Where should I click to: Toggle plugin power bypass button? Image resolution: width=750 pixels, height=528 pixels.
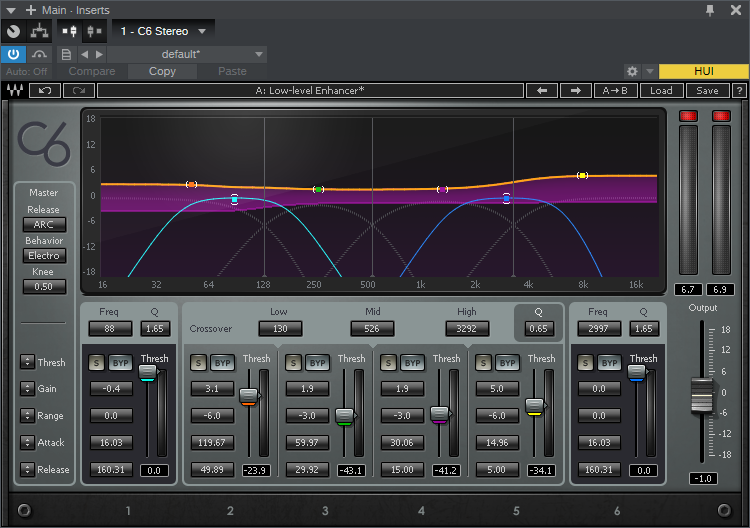pyautogui.click(x=13, y=54)
